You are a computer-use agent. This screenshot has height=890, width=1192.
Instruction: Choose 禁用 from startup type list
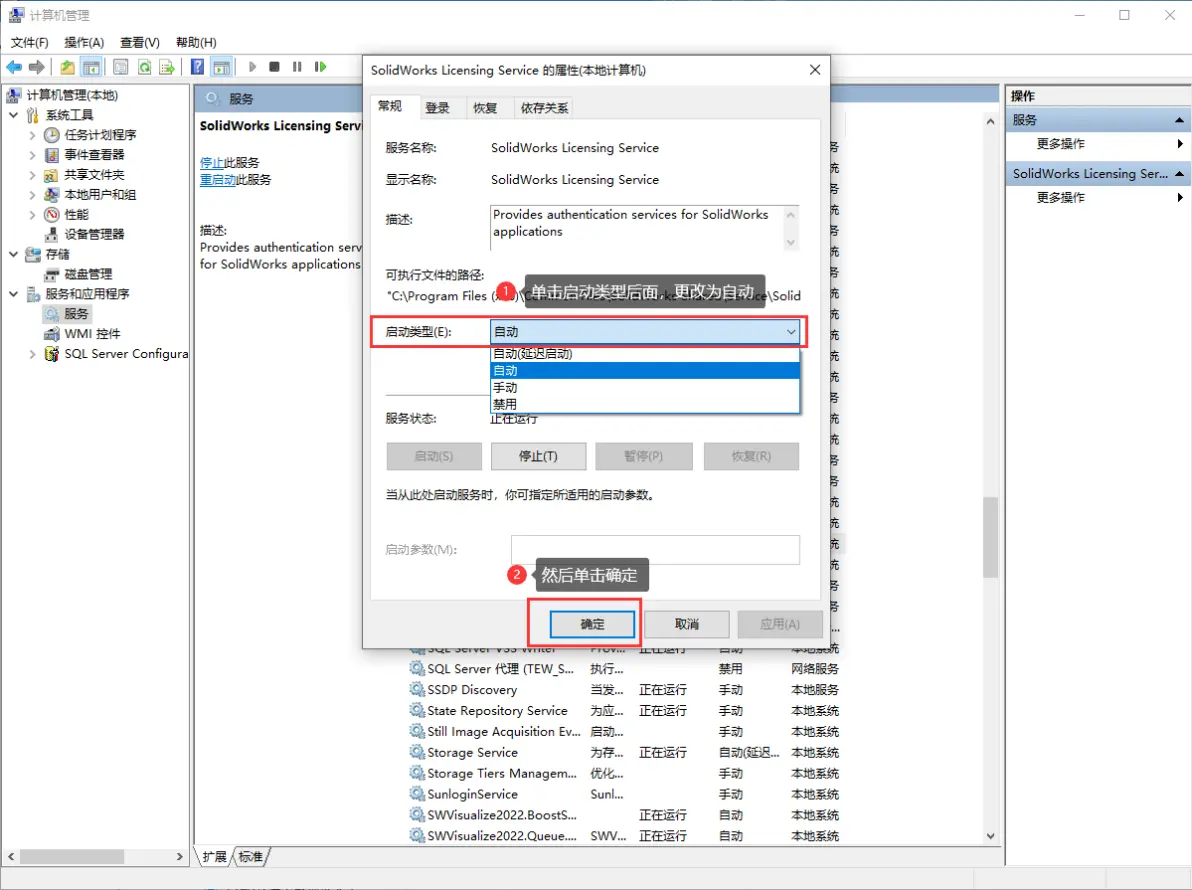(x=645, y=404)
